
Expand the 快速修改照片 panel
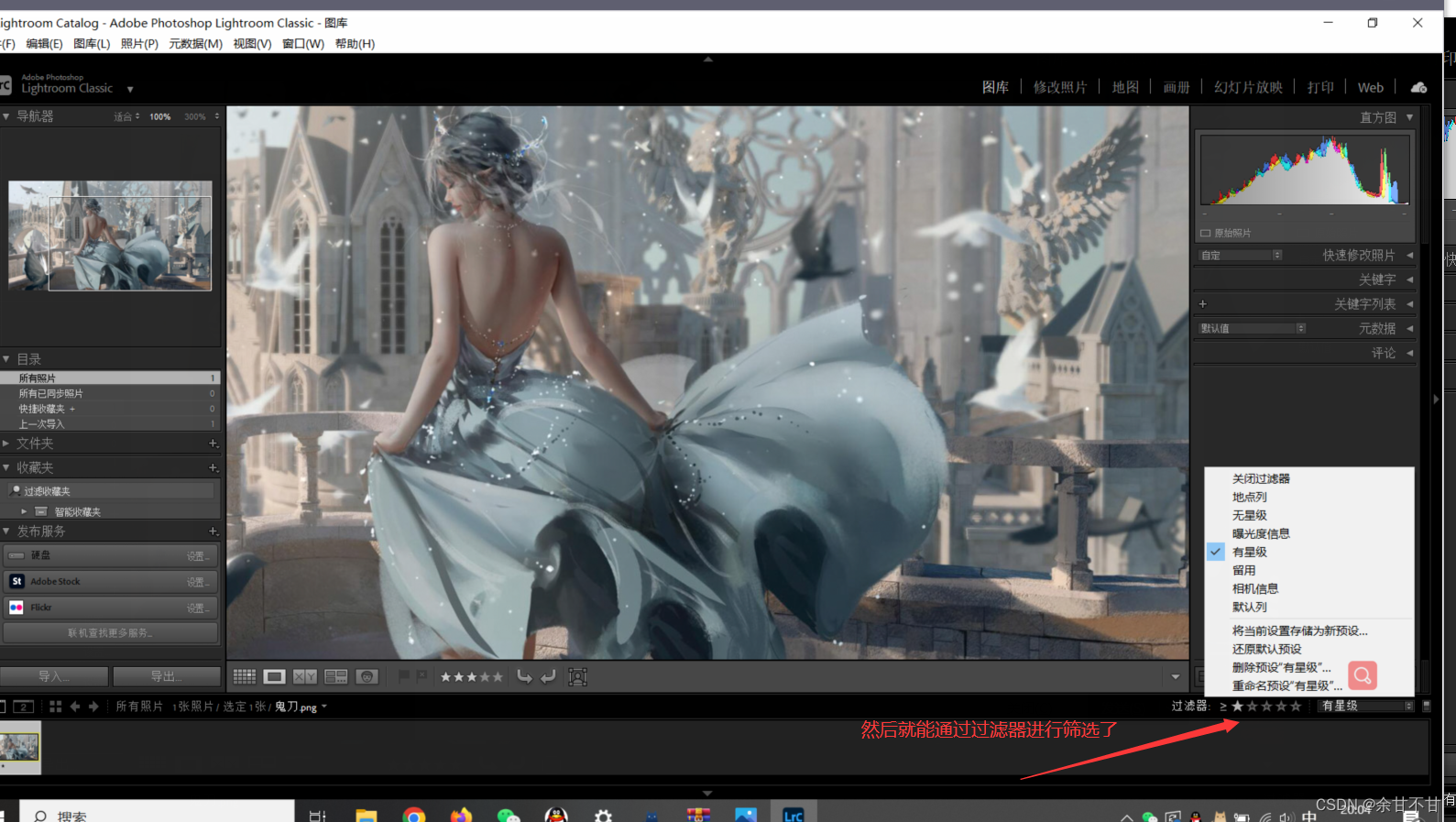click(x=1409, y=256)
